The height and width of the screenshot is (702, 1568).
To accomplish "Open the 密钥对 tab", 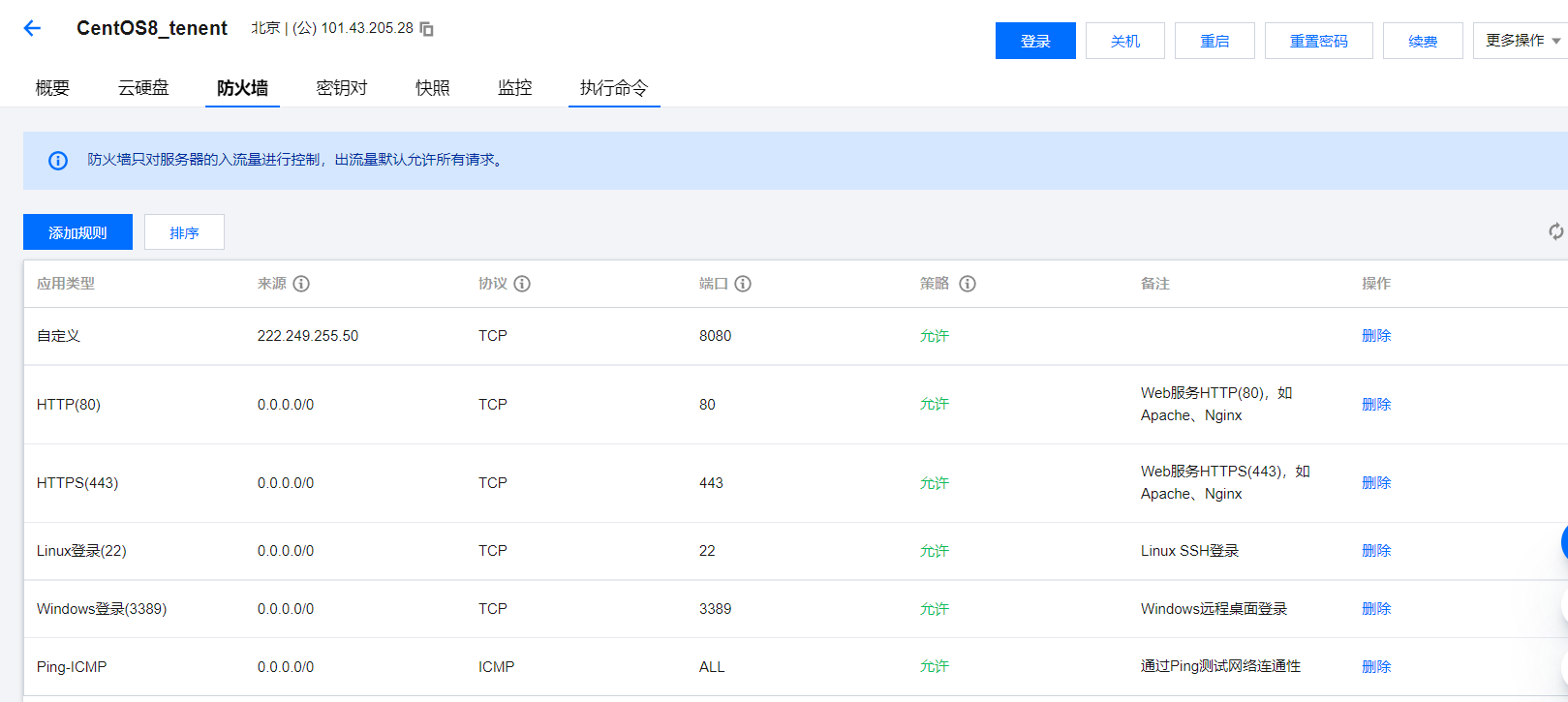I will point(342,88).
